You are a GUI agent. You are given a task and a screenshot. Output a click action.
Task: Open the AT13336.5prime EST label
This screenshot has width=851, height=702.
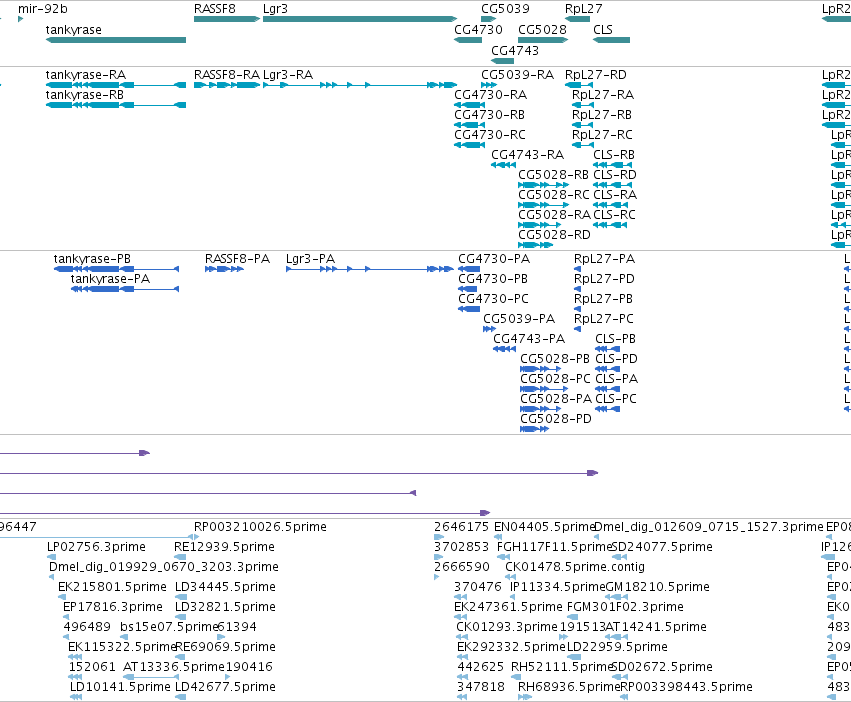[x=174, y=667]
